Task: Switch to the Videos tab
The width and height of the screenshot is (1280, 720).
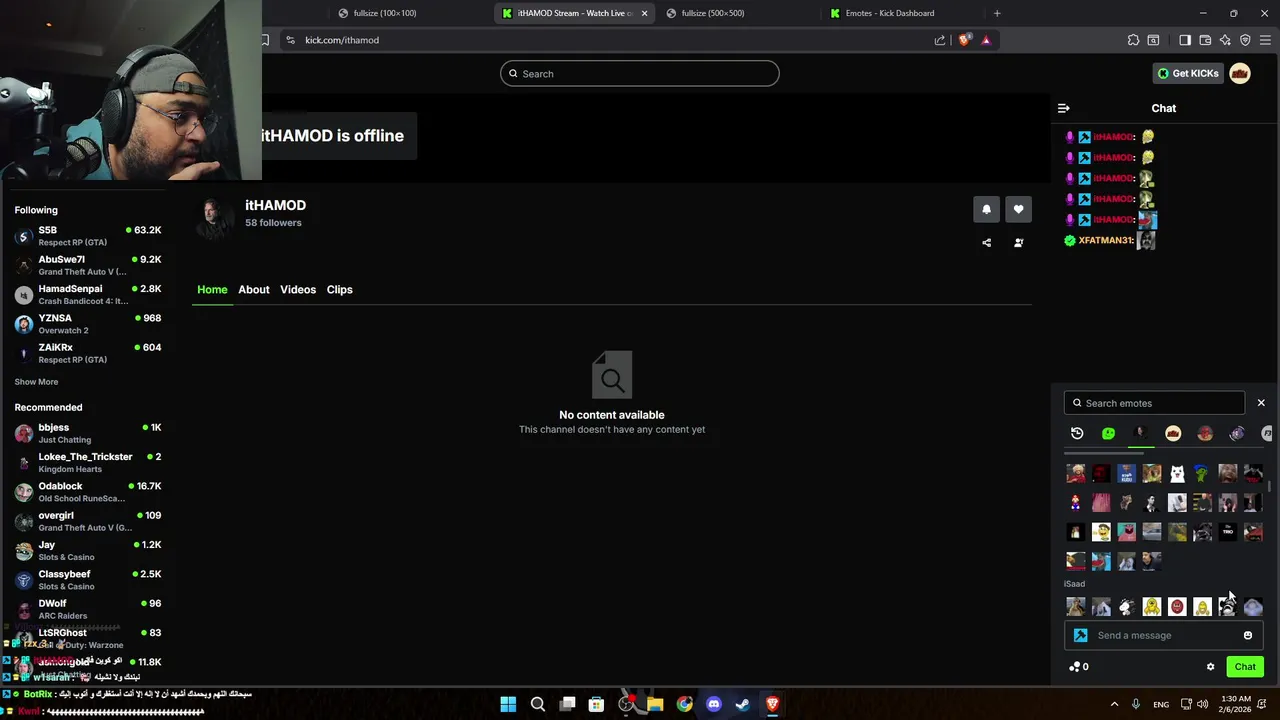Action: (298, 290)
